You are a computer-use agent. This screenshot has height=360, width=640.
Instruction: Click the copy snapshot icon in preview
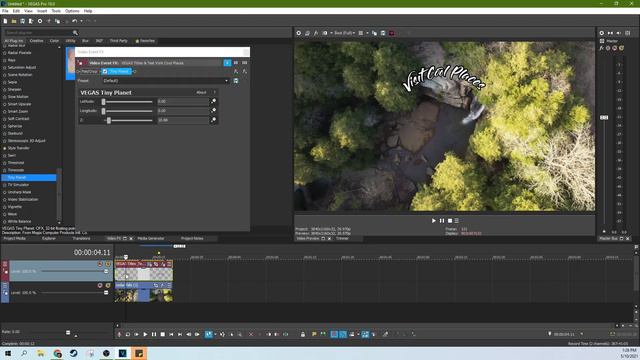point(374,33)
